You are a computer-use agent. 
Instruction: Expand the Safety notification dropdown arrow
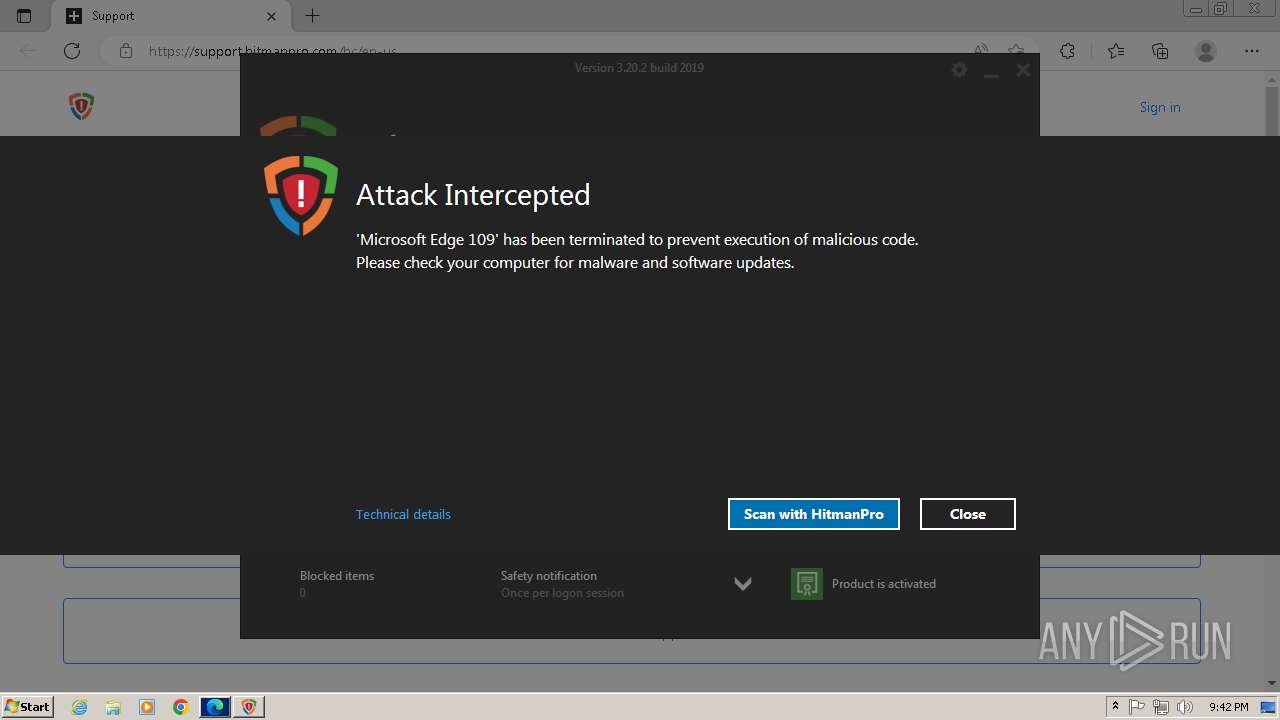pos(743,584)
